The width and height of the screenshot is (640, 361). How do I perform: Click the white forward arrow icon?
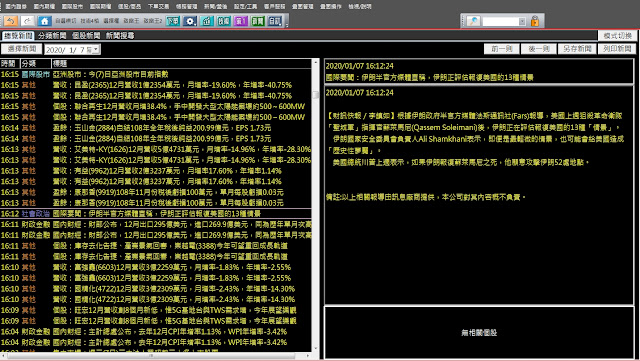(27, 21)
